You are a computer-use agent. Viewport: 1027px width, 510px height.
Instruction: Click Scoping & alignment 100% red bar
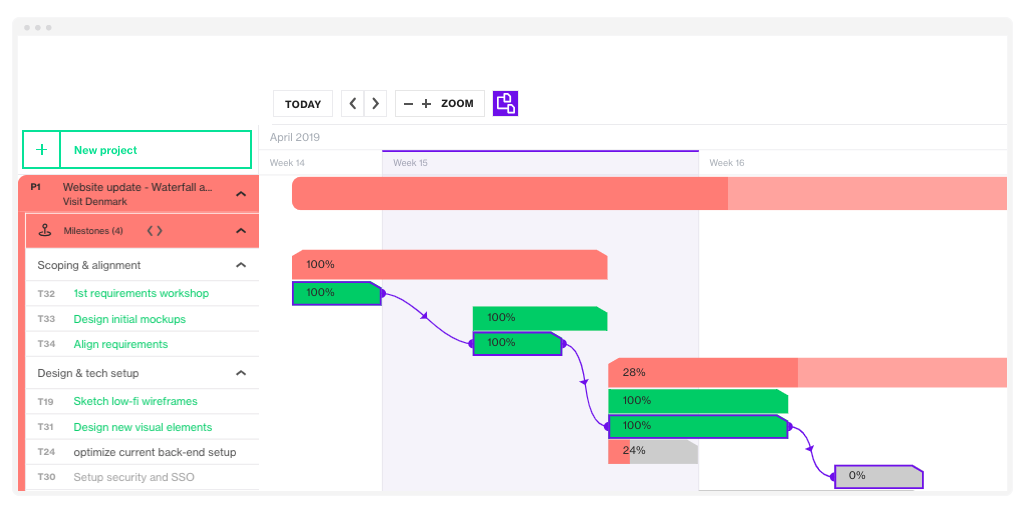pos(449,265)
